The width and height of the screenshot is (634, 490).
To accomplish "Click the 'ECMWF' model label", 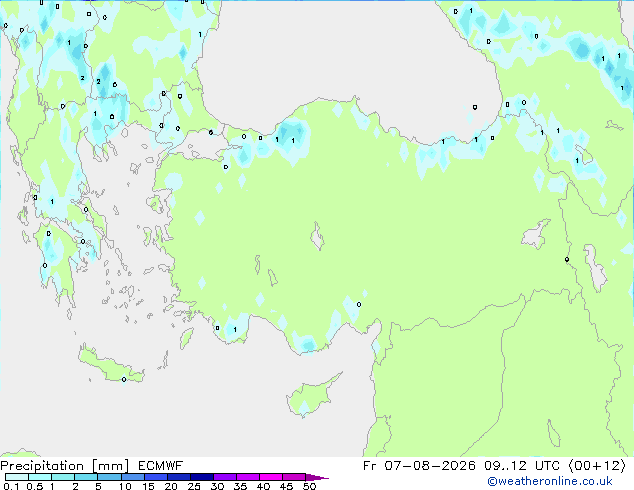I will pyautogui.click(x=161, y=466).
